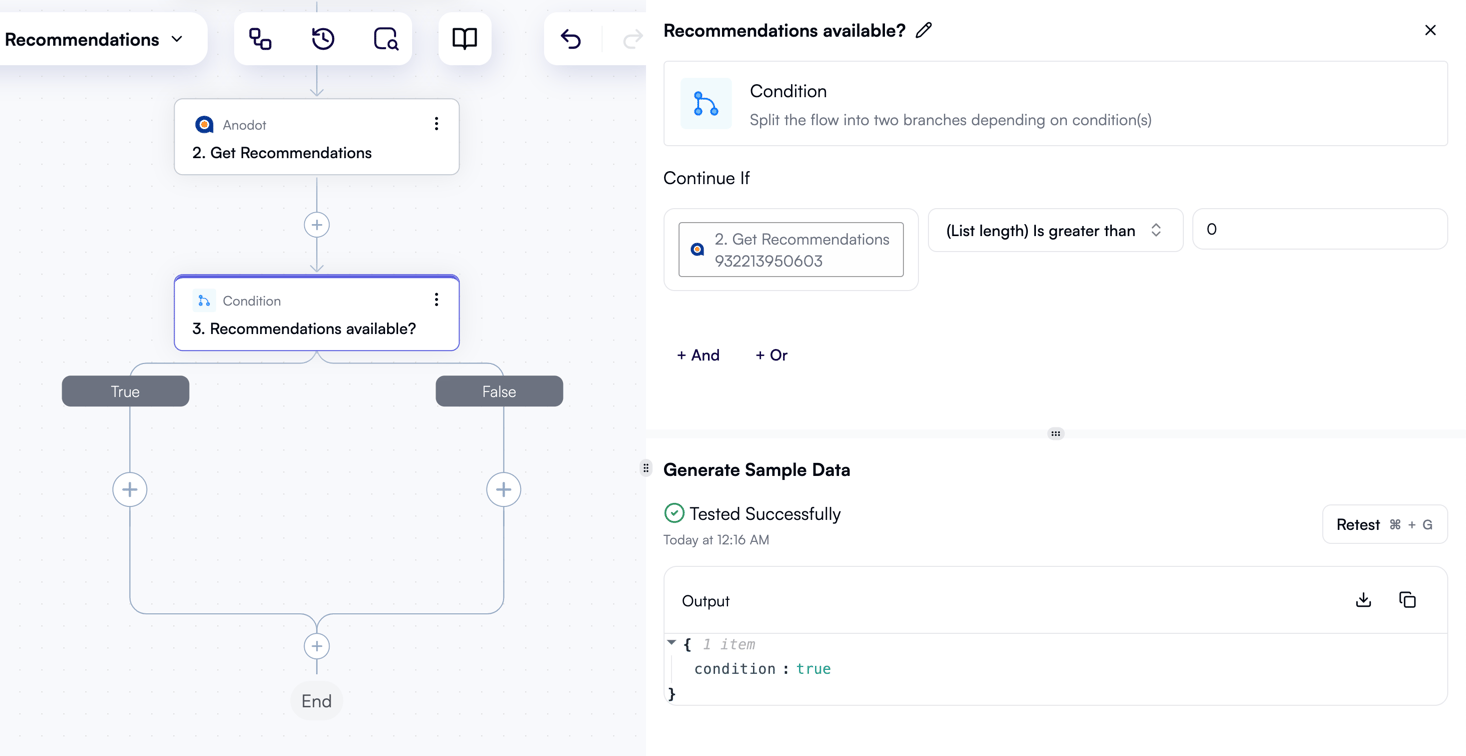Image resolution: width=1466 pixels, height=756 pixels.
Task: Open the Get Recommendations step options menu
Action: [436, 124]
